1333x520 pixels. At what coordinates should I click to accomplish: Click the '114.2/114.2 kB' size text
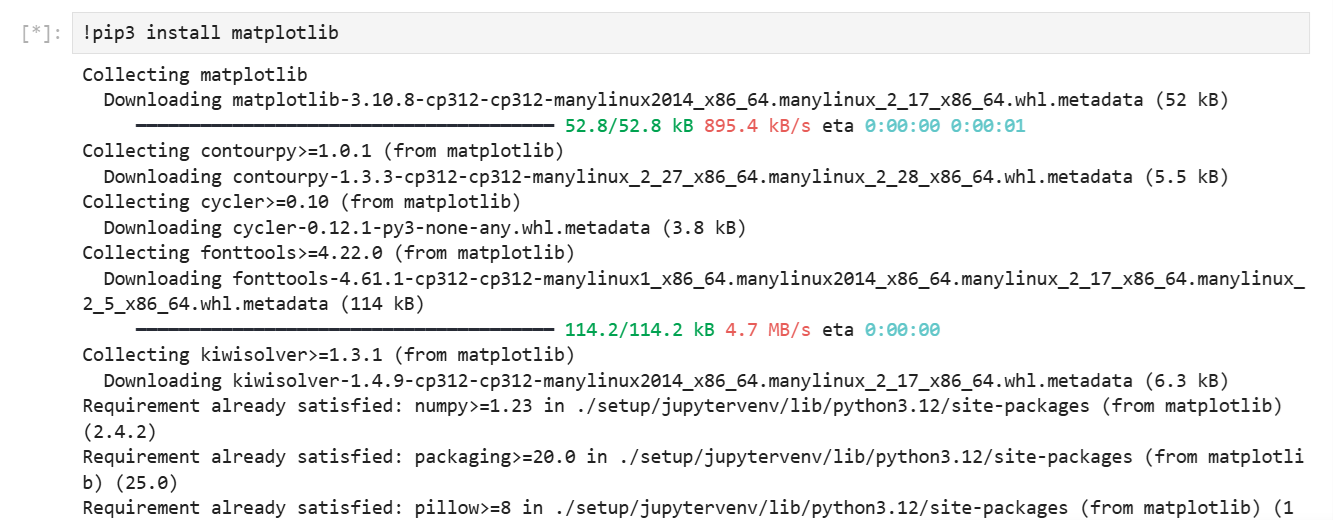coord(640,330)
